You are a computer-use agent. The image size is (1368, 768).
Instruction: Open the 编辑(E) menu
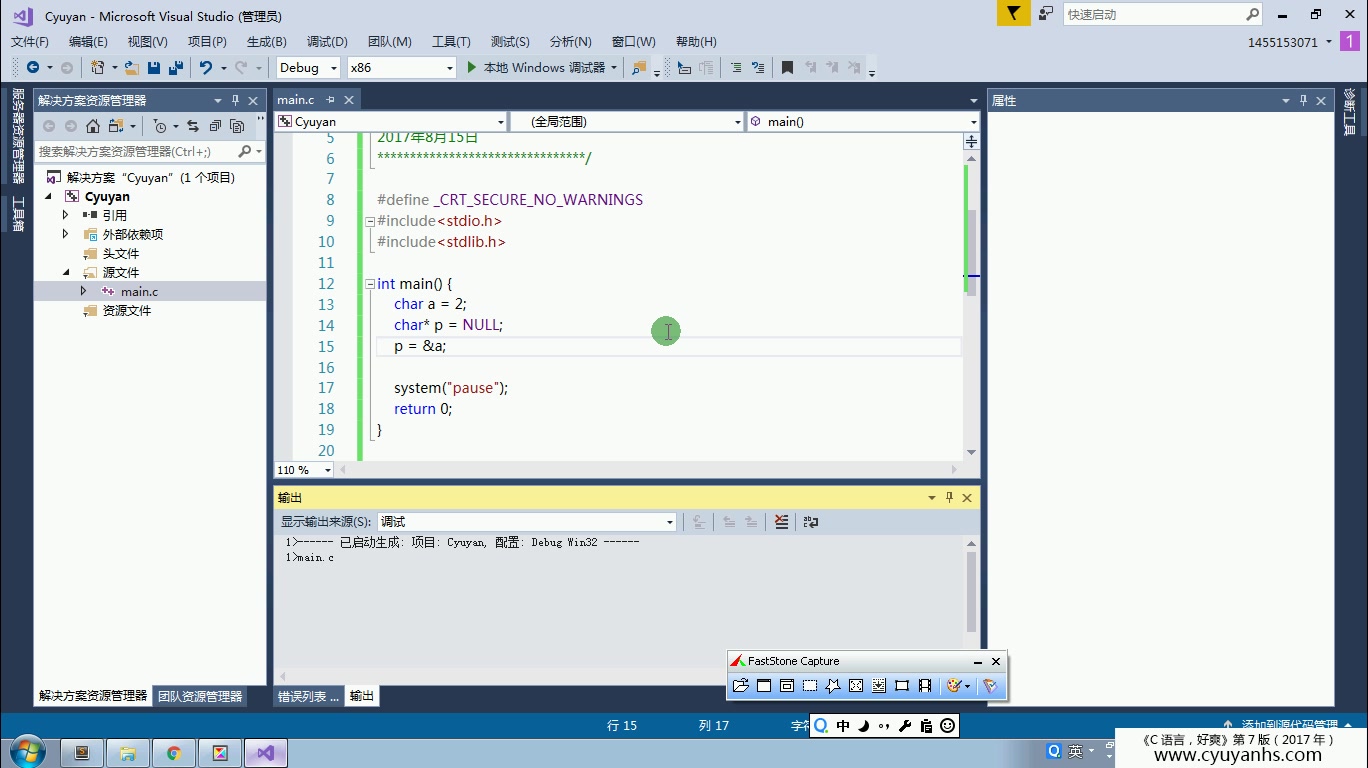pyautogui.click(x=88, y=41)
